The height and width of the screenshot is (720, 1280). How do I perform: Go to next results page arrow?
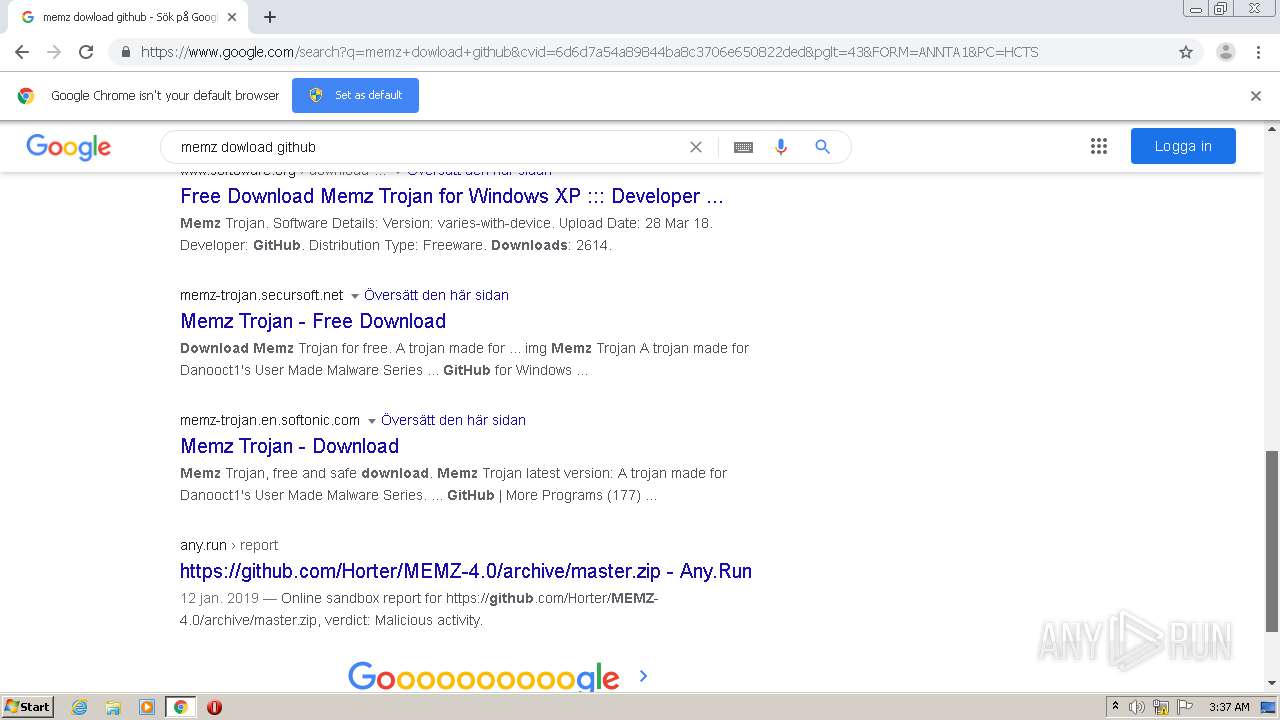[x=643, y=676]
